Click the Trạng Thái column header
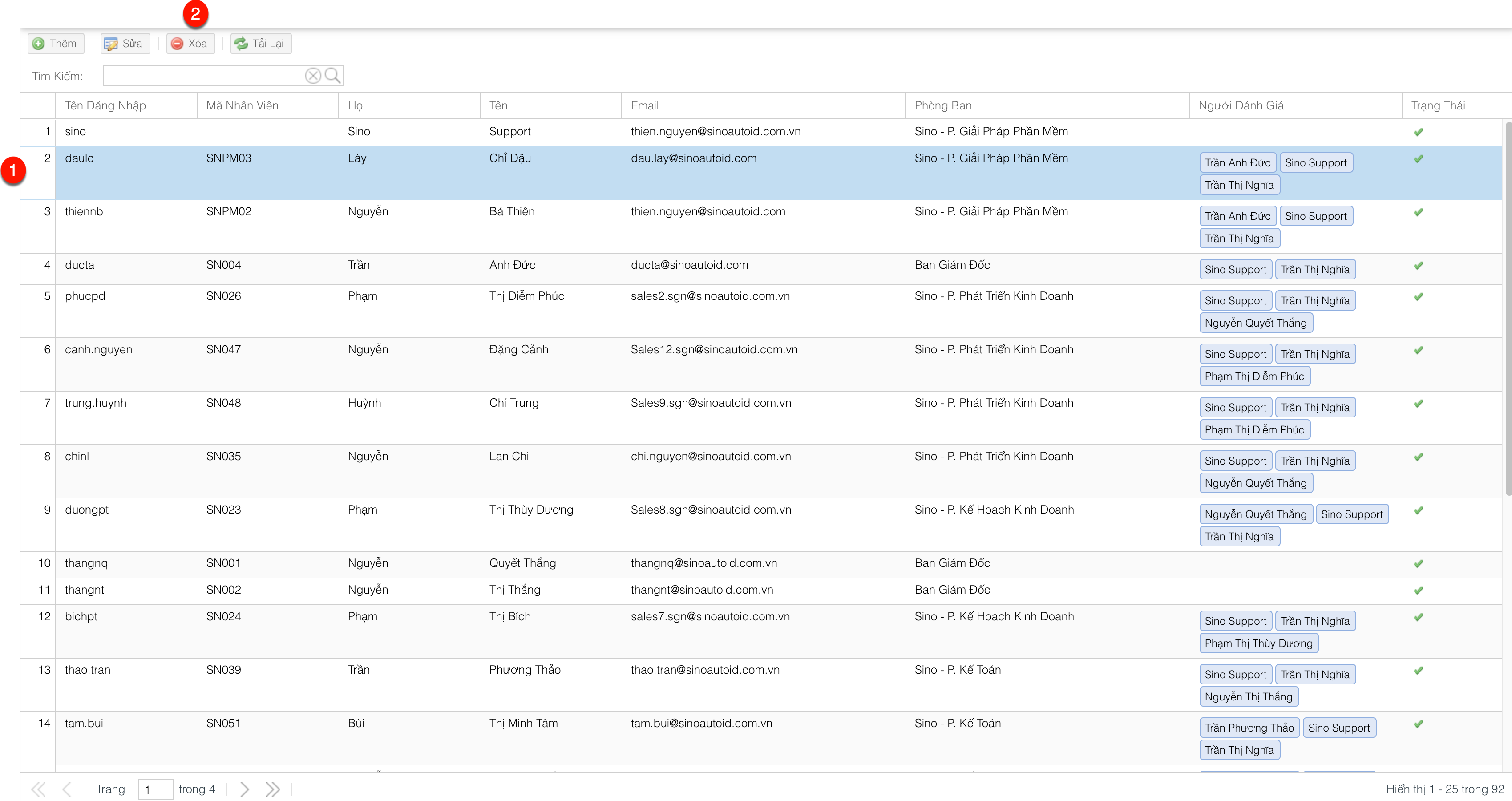Screen dimensions: 1512x801 click(1437, 105)
